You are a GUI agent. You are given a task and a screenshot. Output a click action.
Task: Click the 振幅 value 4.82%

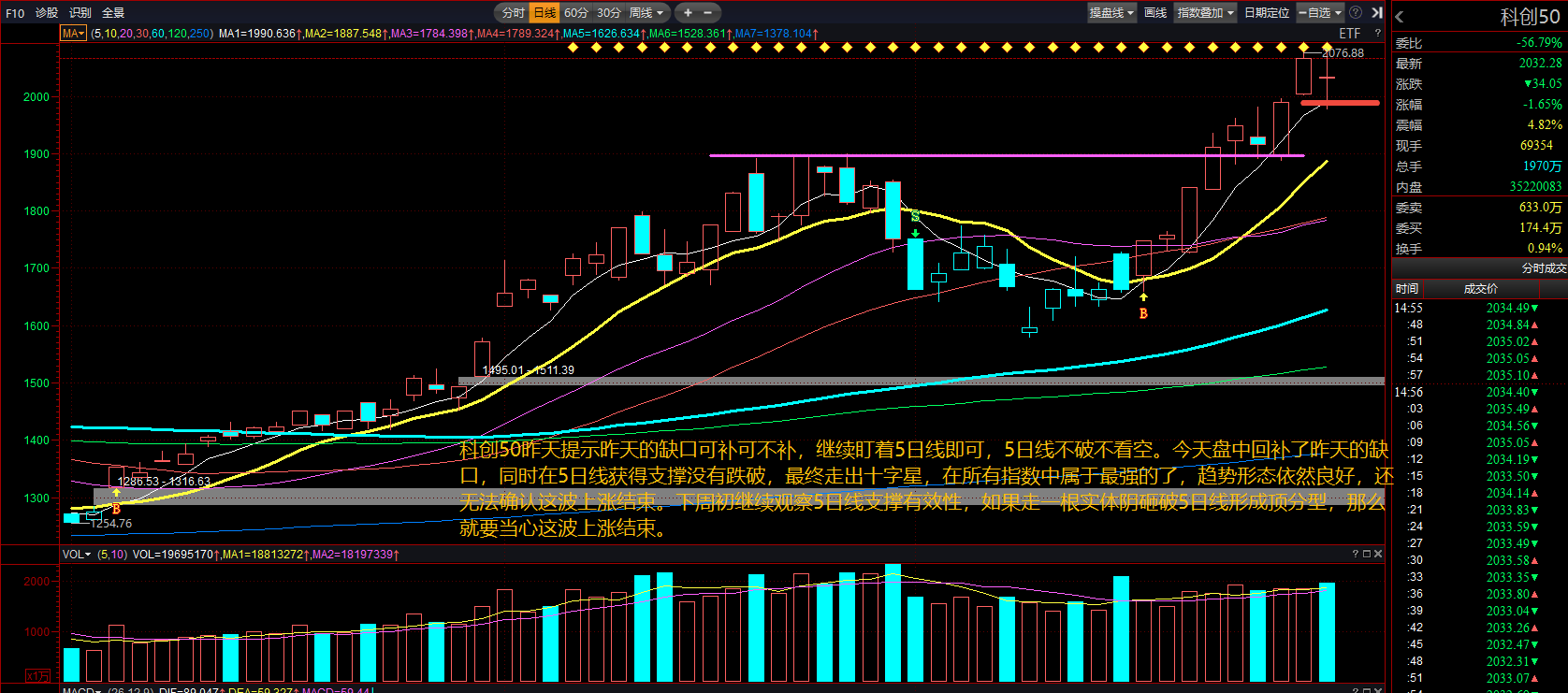tap(1545, 125)
